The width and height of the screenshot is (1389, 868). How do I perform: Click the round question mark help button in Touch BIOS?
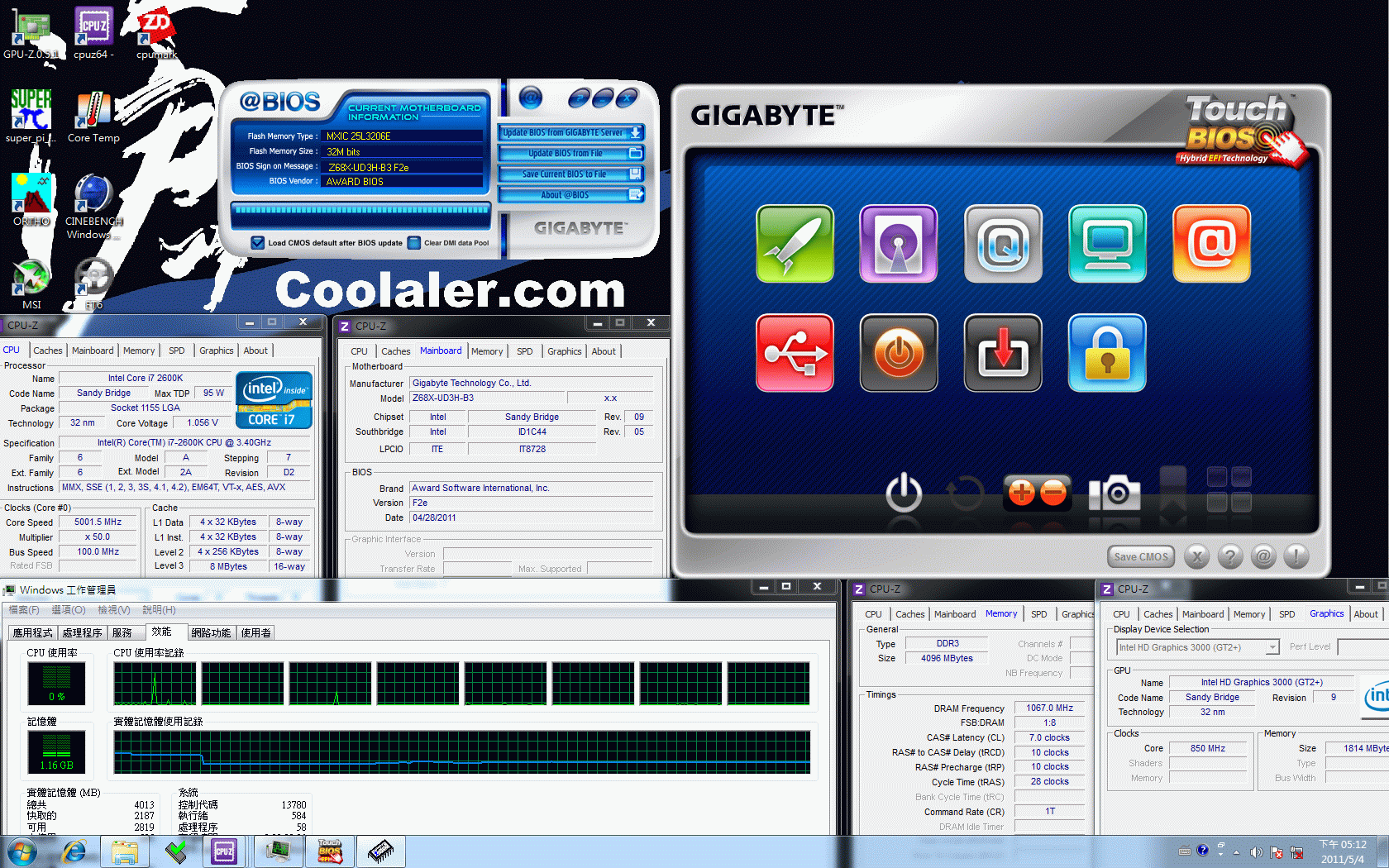click(1230, 556)
